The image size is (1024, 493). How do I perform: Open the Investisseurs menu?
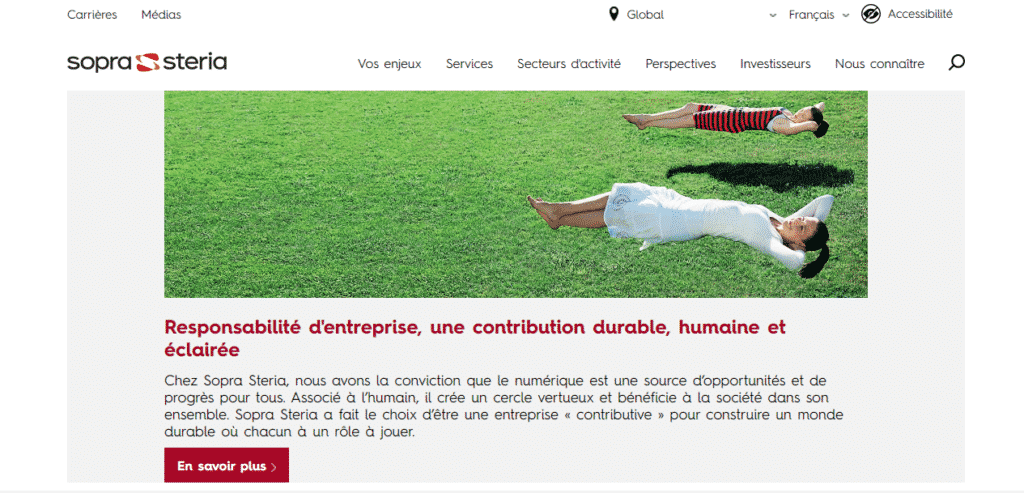[775, 64]
